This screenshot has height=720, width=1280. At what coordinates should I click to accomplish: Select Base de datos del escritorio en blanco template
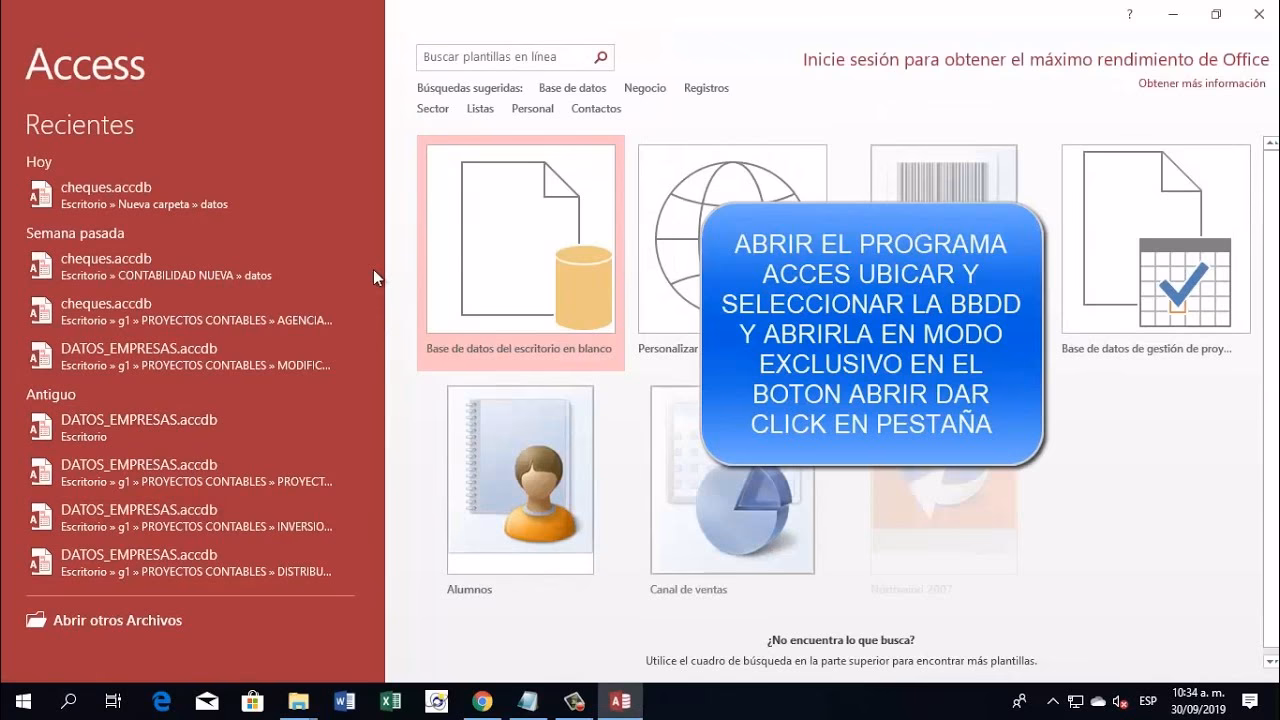[521, 253]
